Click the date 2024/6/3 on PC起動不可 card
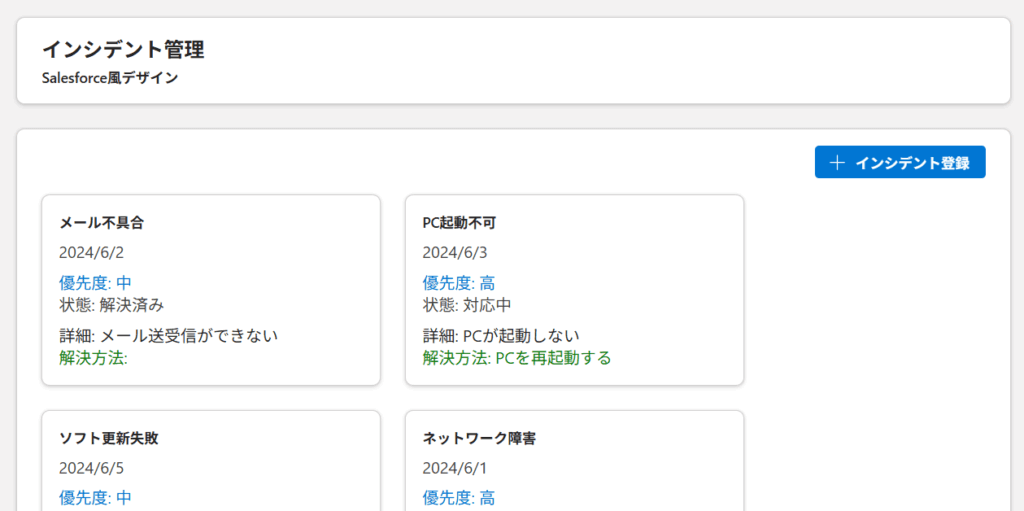 coord(454,252)
